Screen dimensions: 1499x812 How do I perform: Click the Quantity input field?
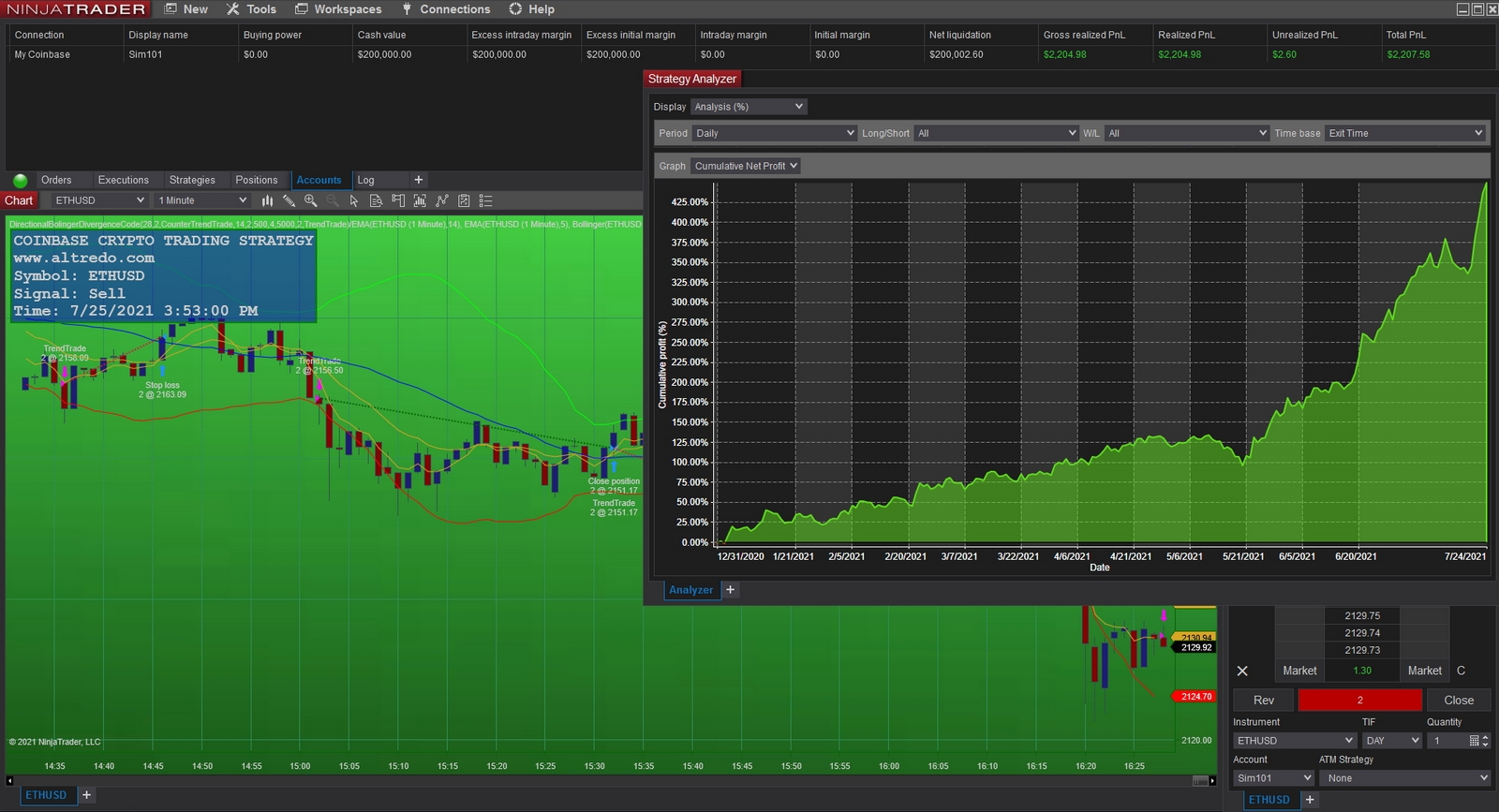(1447, 741)
